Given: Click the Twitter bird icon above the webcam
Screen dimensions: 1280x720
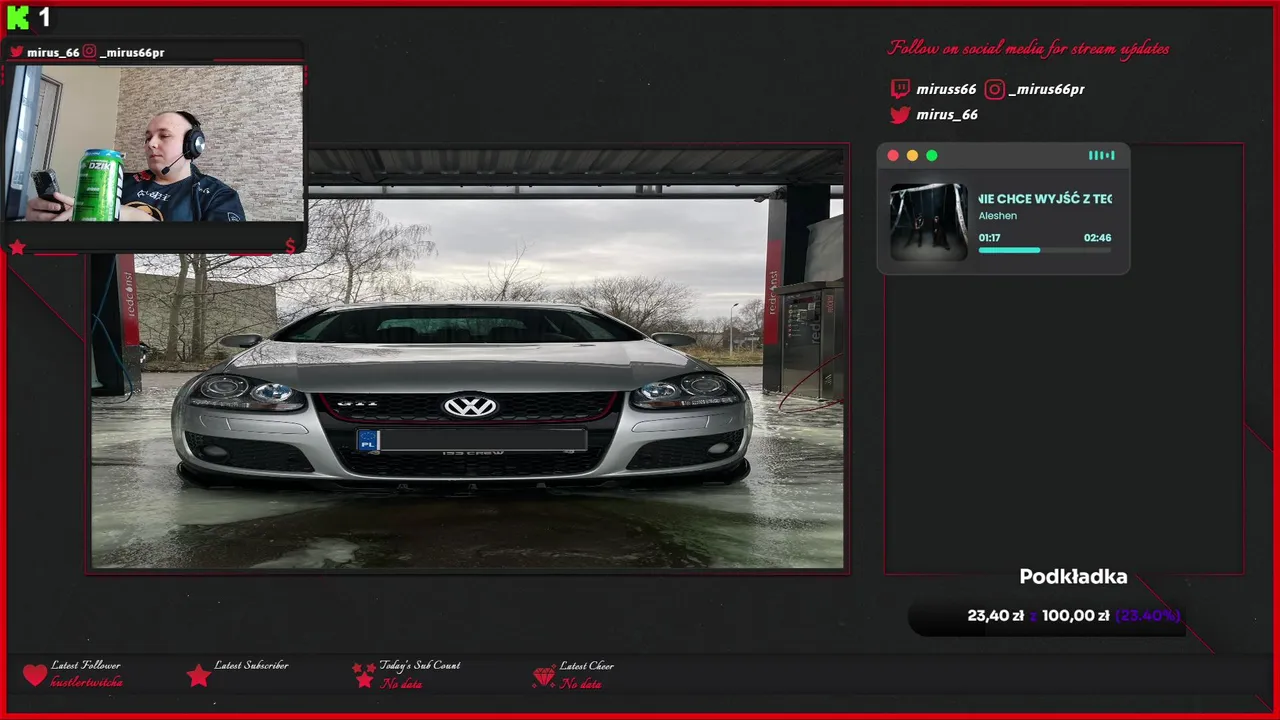Looking at the screenshot, I should point(17,52).
